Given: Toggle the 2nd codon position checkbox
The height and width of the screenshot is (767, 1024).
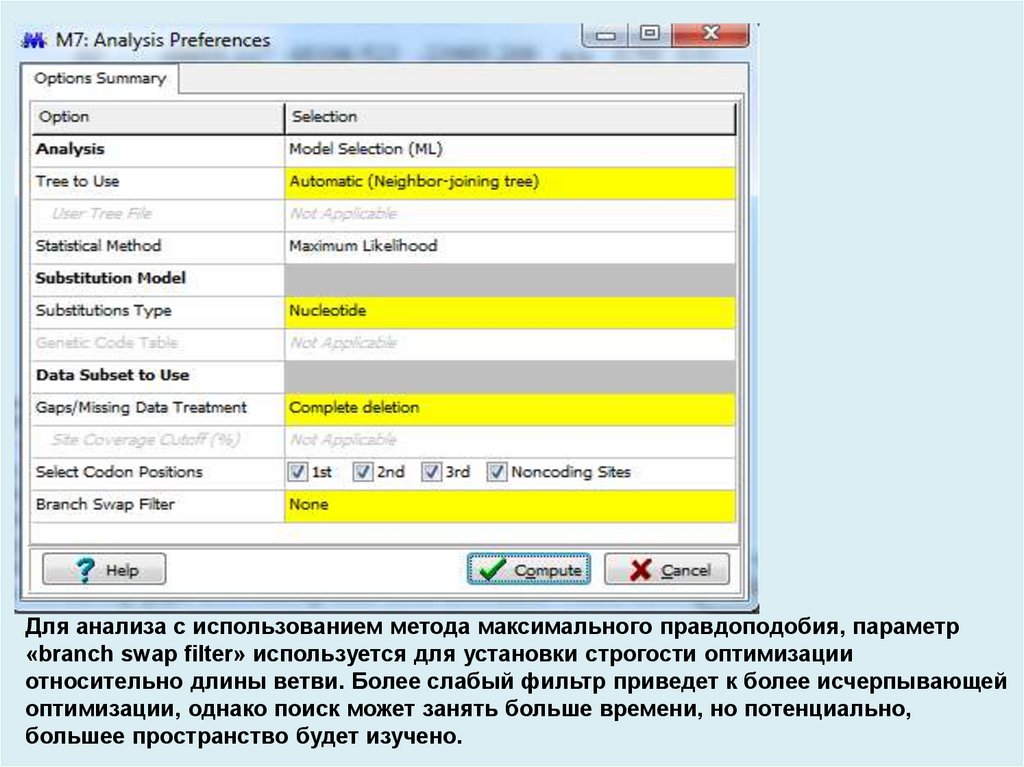Looking at the screenshot, I should pyautogui.click(x=362, y=472).
